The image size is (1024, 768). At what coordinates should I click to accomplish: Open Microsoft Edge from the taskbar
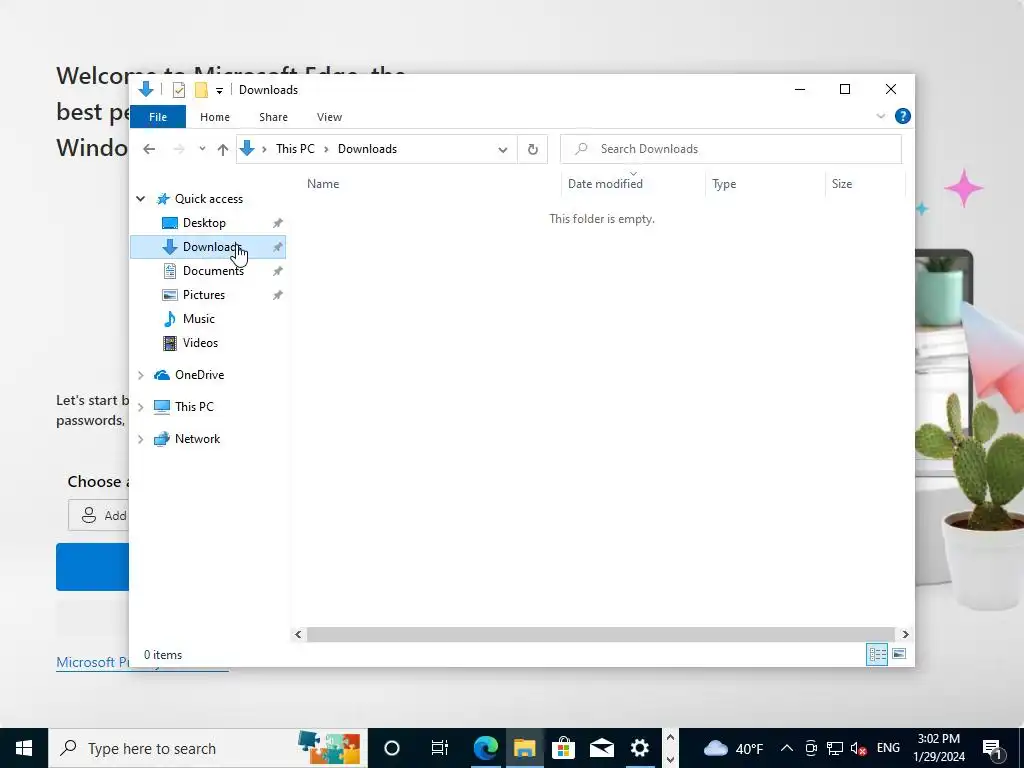click(486, 748)
